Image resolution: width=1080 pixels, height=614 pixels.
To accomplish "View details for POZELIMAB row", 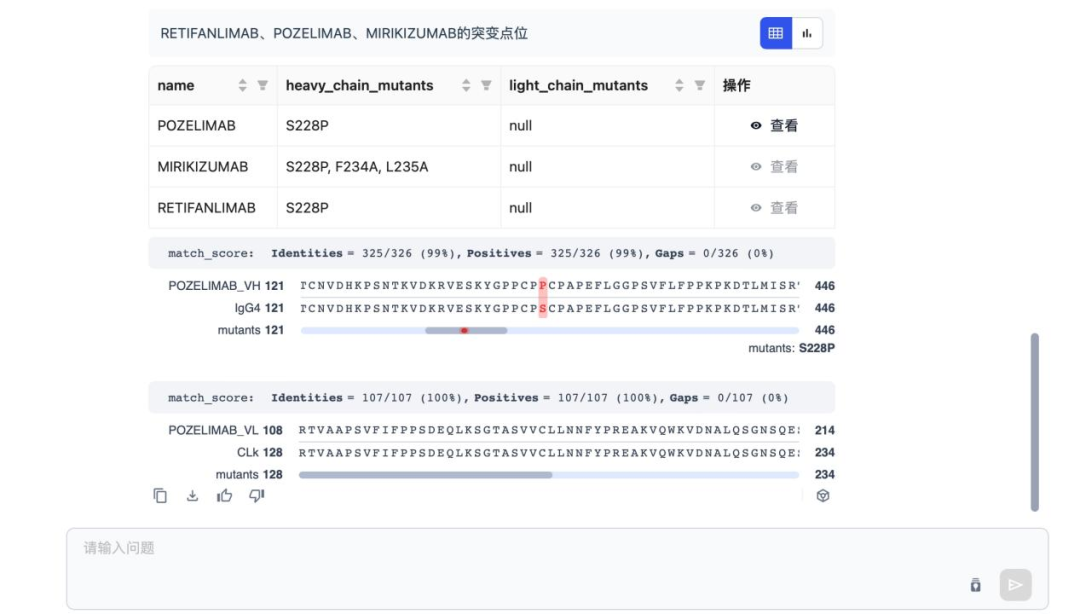I will [774, 125].
